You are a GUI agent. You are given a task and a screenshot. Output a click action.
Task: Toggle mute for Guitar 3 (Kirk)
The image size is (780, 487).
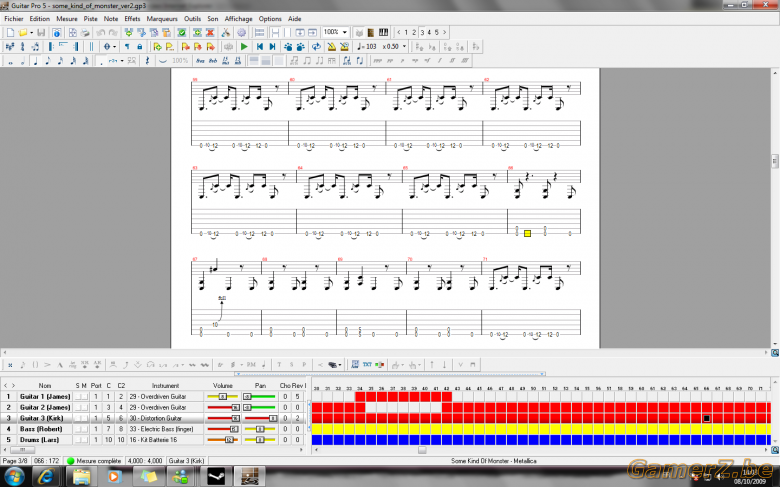(84, 418)
